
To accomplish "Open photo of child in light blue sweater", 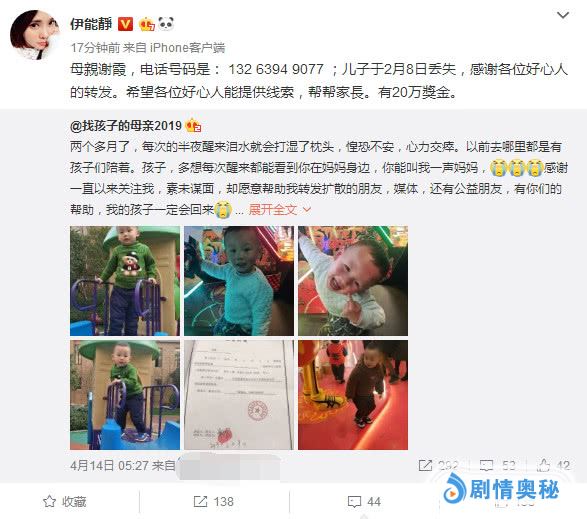I will [239, 281].
